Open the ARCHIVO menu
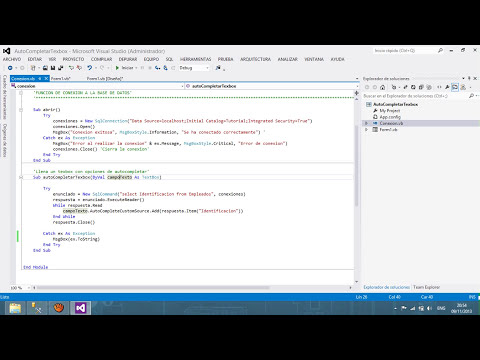 12,59
